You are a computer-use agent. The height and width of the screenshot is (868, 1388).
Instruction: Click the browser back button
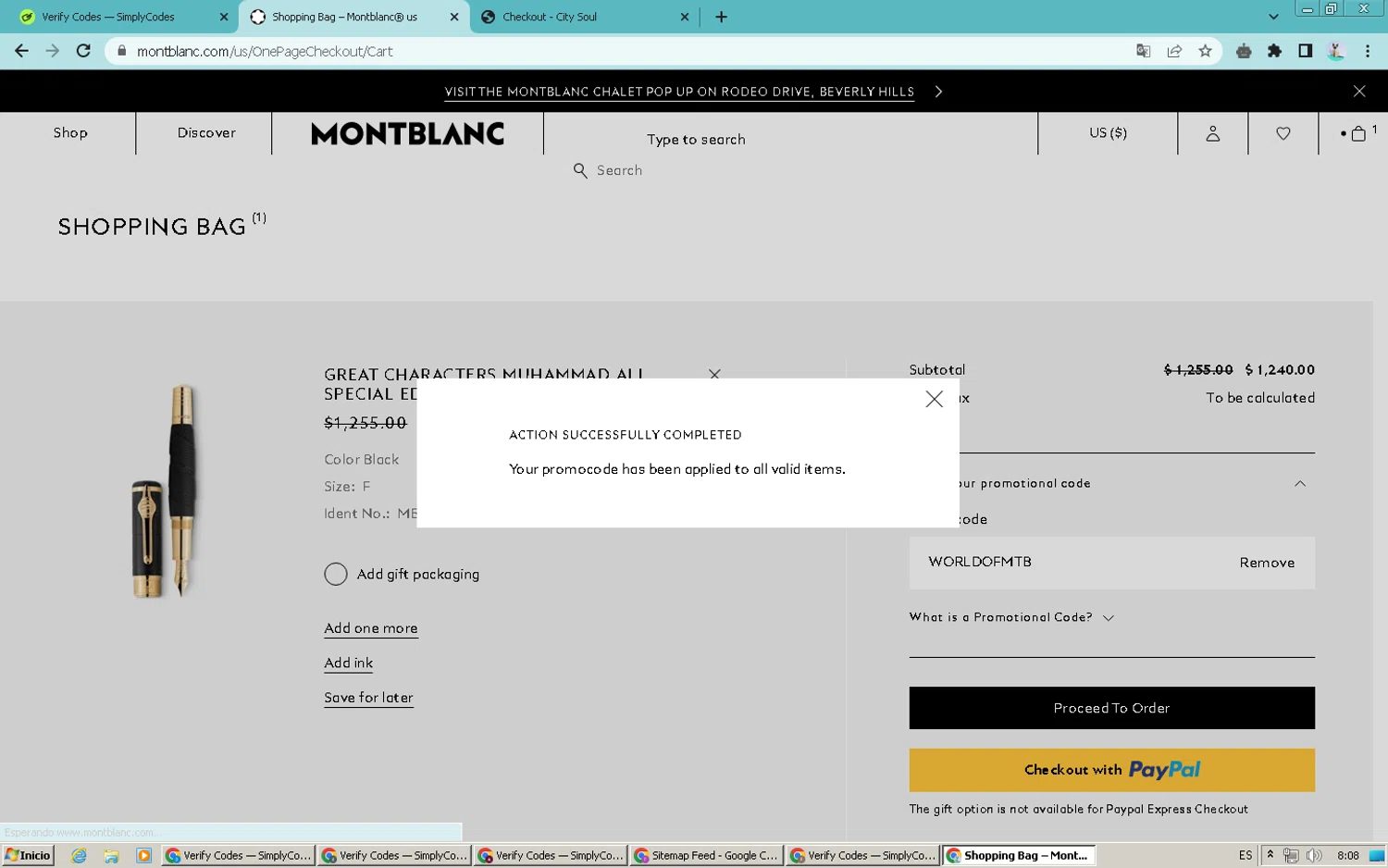[21, 51]
